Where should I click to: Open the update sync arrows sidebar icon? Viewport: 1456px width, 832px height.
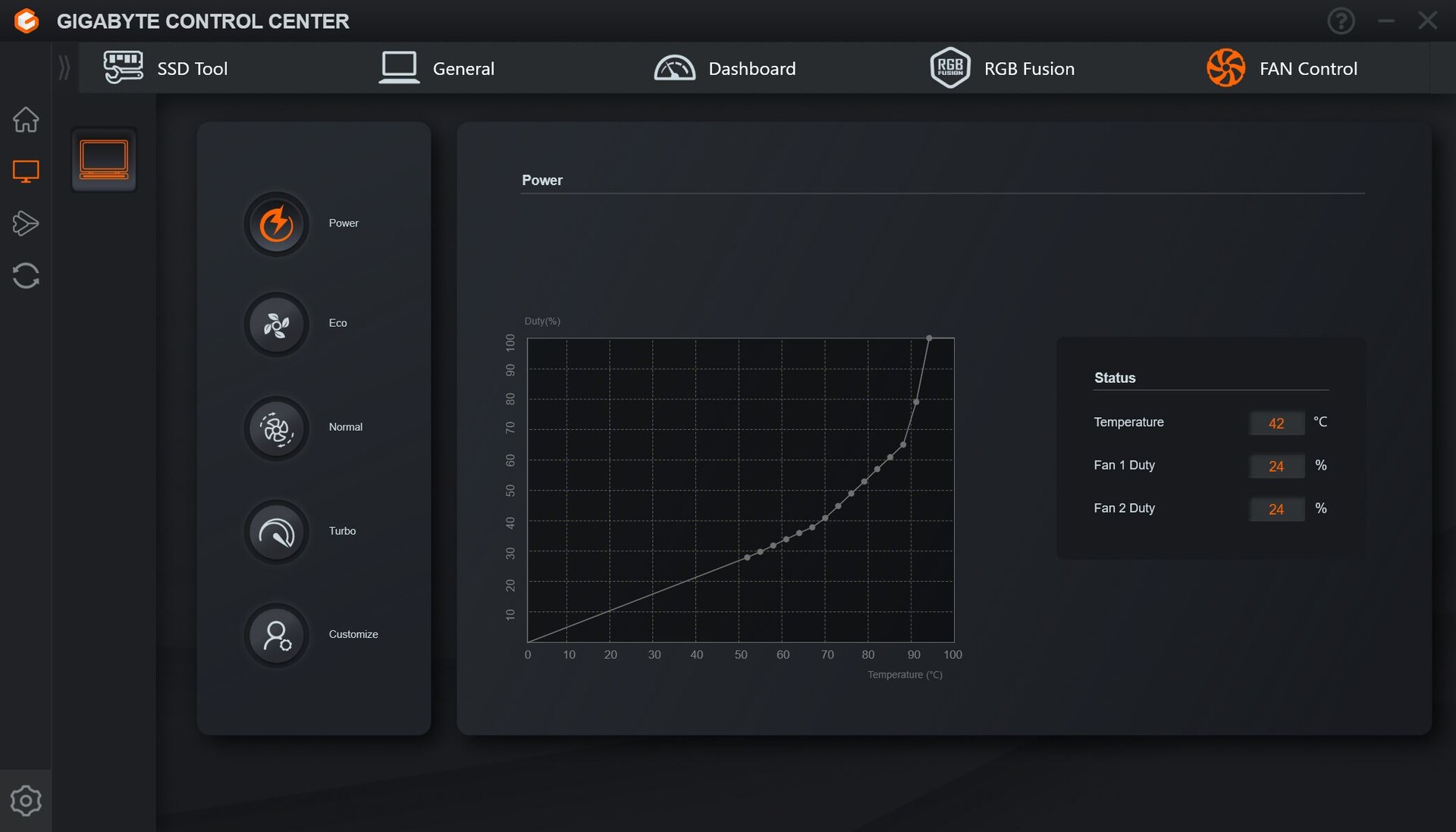26,275
